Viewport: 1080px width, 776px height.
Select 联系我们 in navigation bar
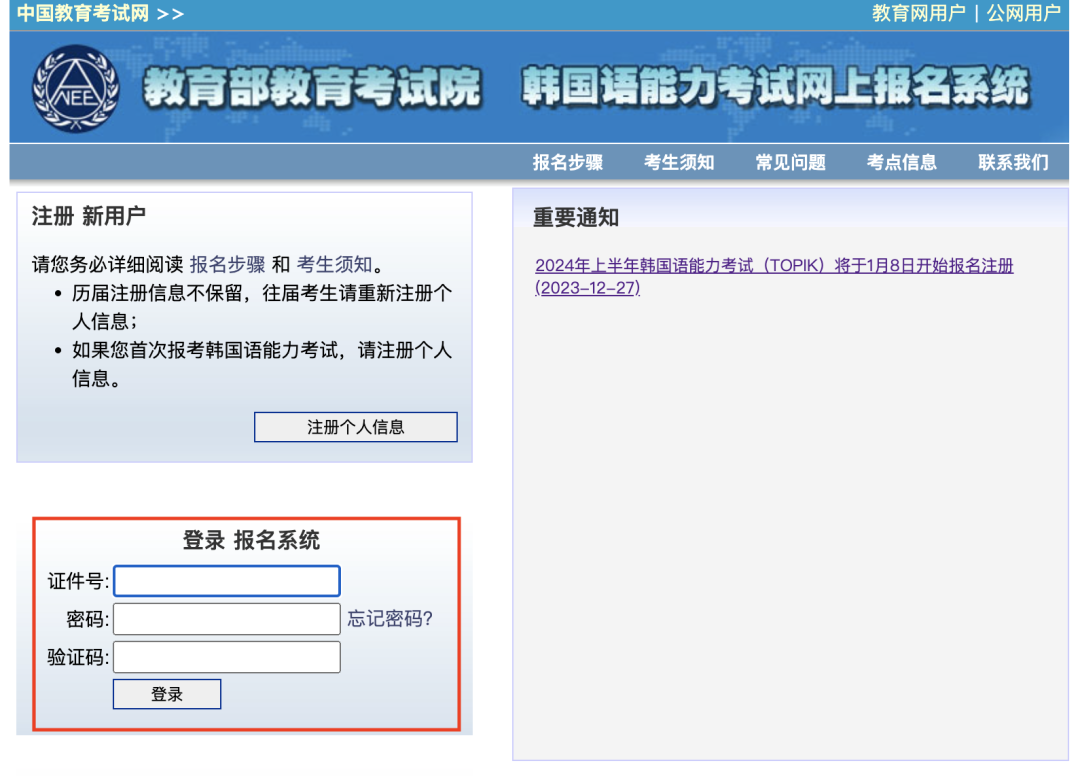(x=1013, y=162)
